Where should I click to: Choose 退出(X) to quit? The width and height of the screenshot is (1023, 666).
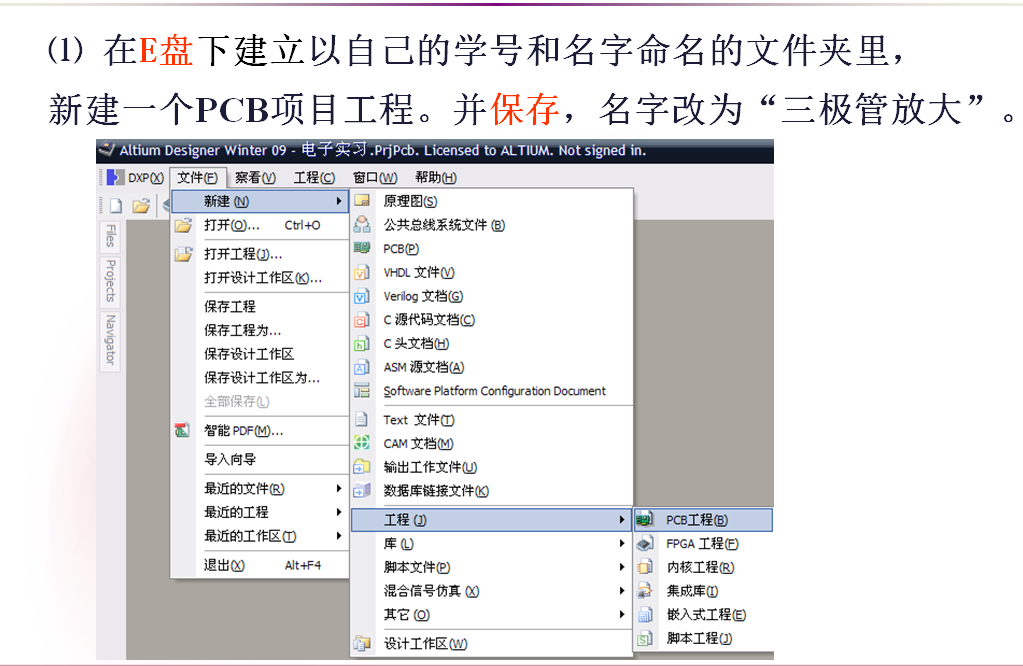click(x=260, y=565)
